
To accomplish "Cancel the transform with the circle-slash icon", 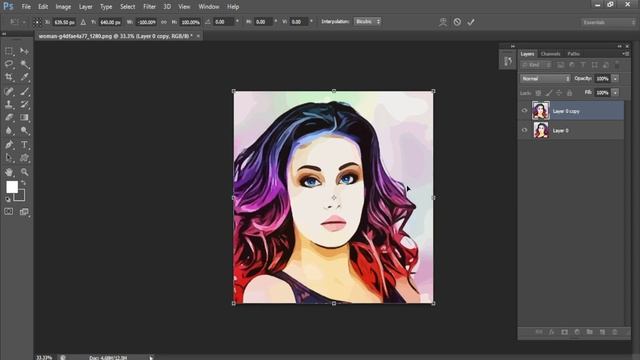I will [x=457, y=22].
